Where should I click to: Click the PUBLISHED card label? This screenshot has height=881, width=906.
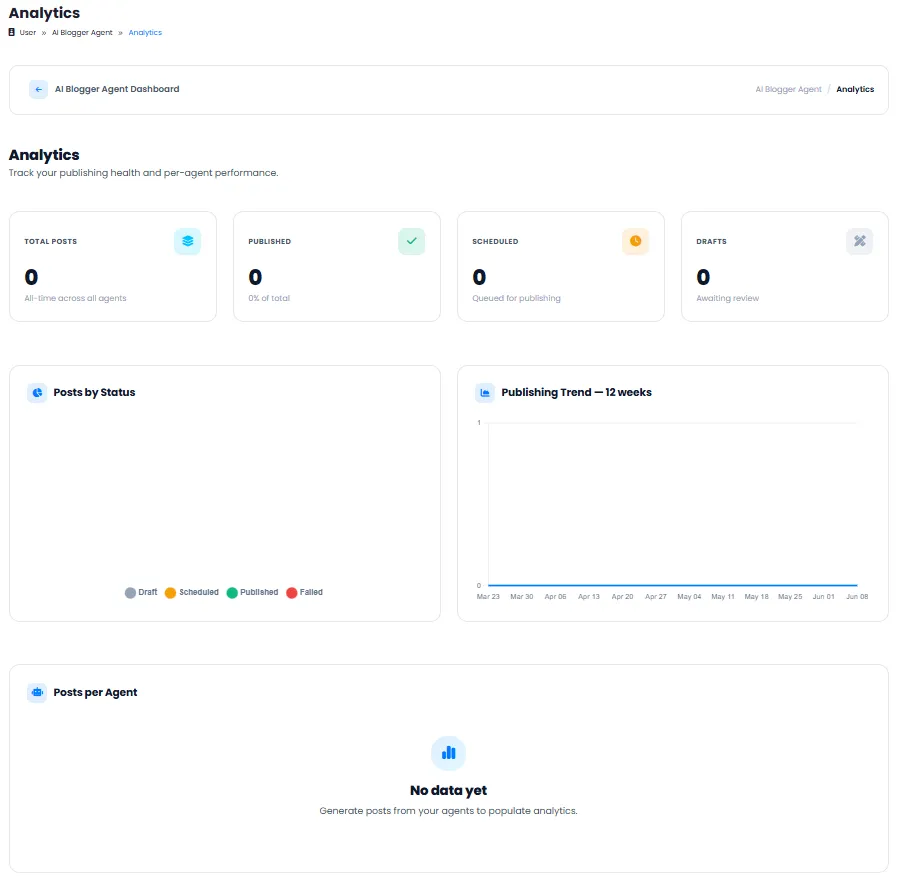click(269, 241)
